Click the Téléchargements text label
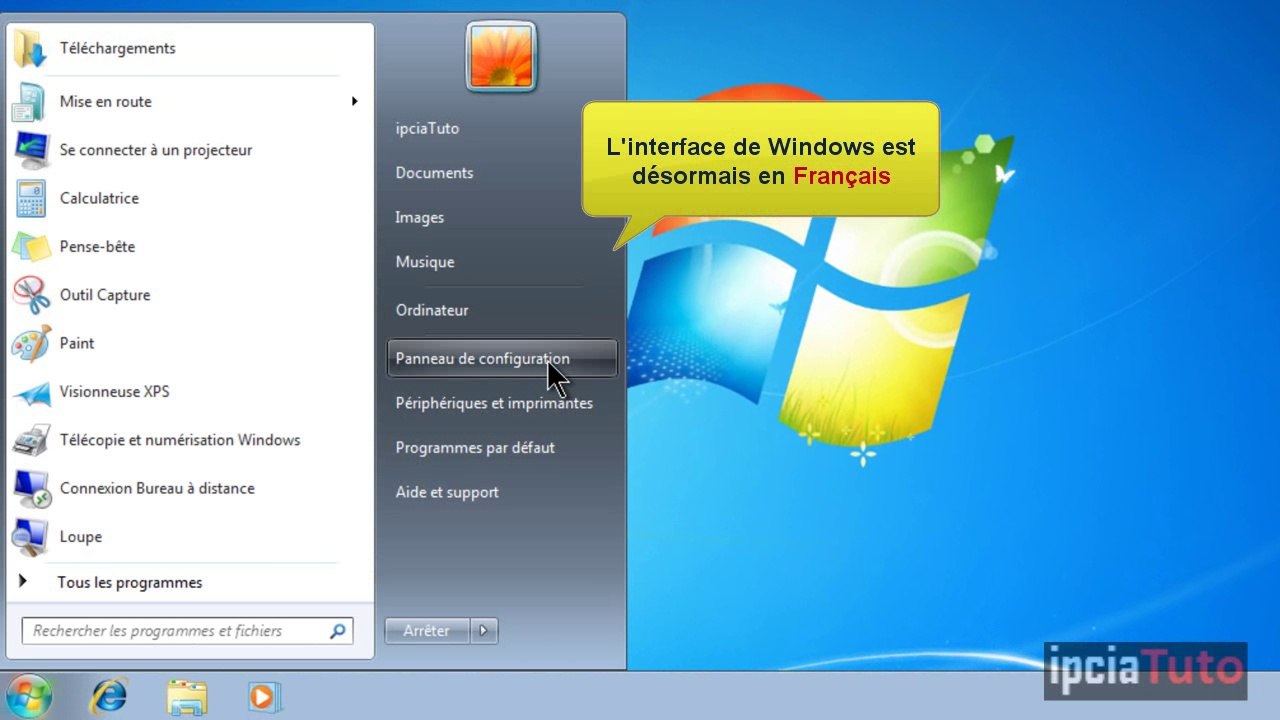This screenshot has height=720, width=1280. tap(117, 48)
